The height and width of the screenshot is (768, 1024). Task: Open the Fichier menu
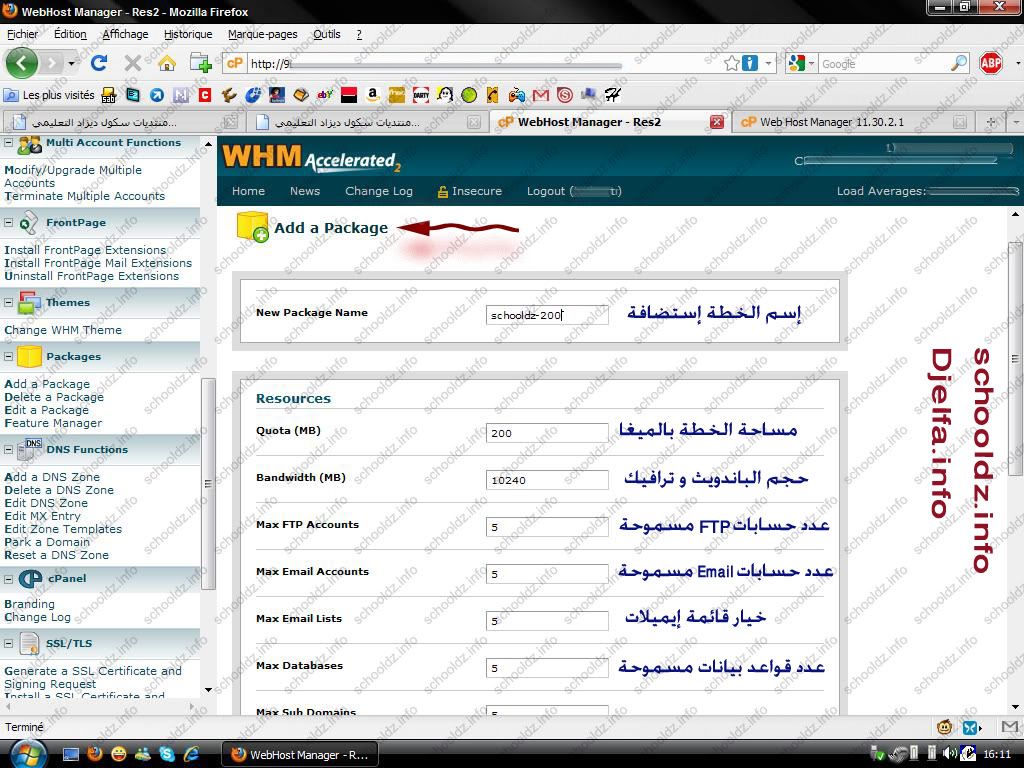(23, 34)
